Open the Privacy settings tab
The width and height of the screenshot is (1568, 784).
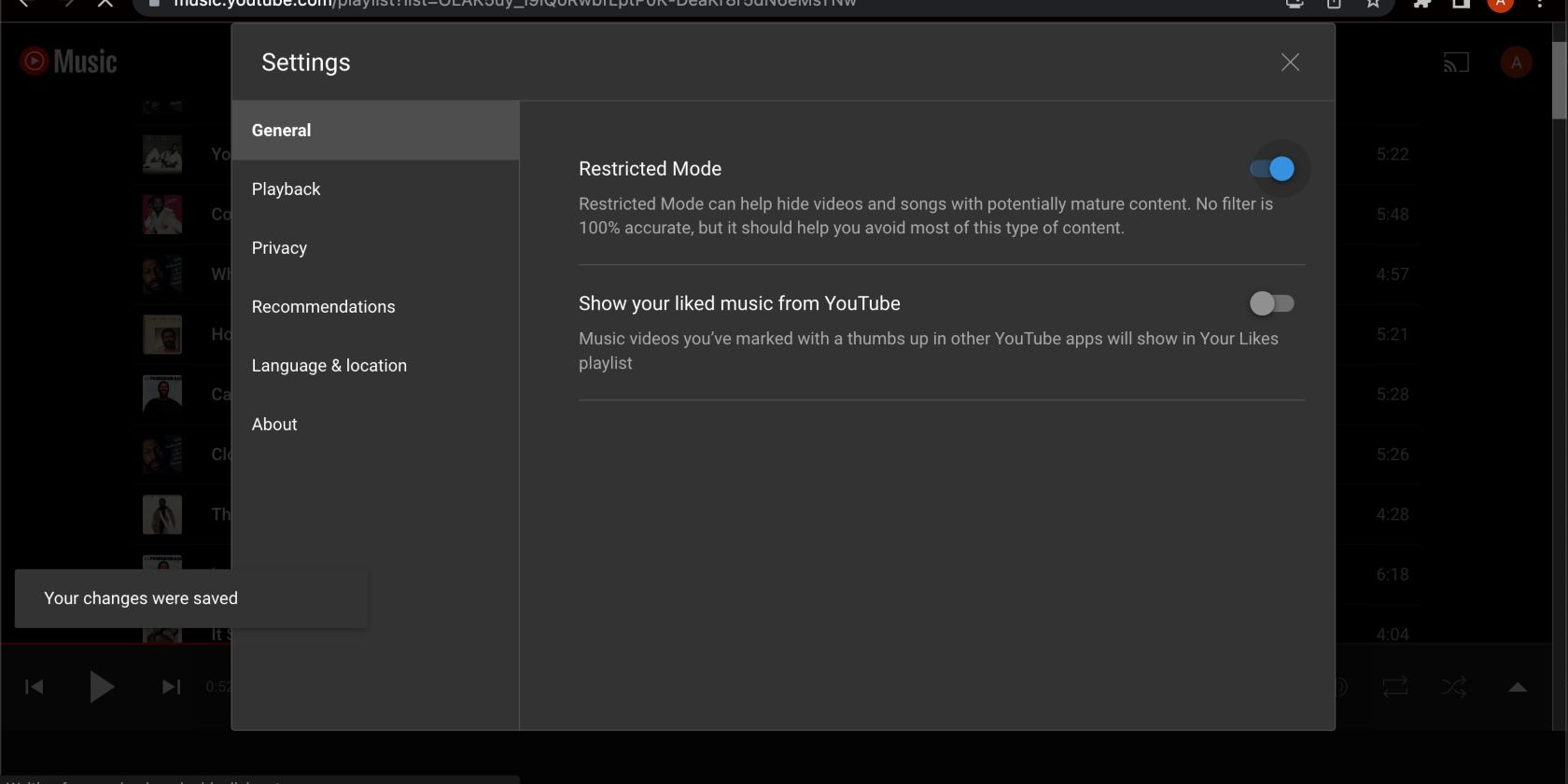pos(279,248)
